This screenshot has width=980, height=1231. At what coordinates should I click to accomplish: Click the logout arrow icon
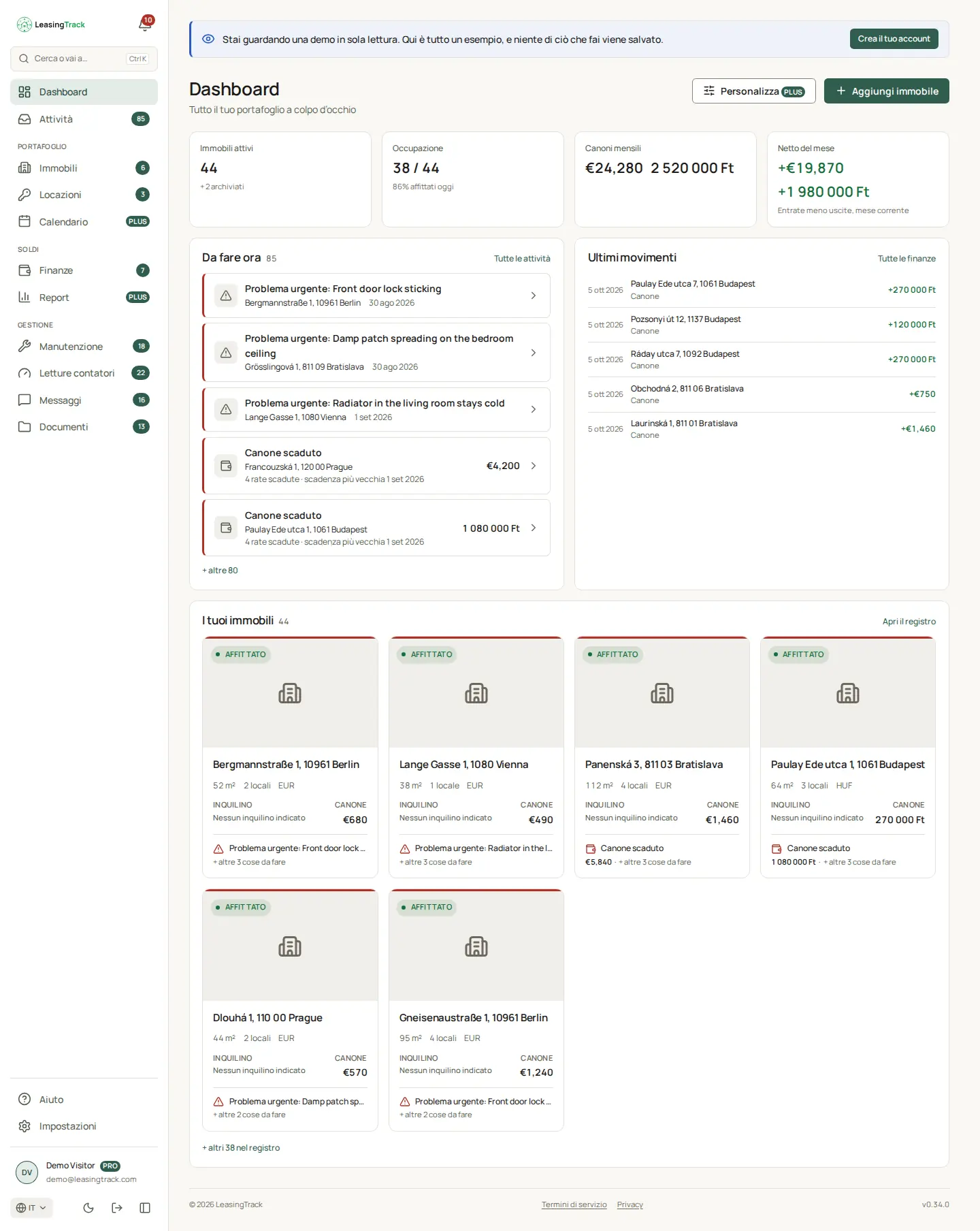pyautogui.click(x=117, y=1208)
